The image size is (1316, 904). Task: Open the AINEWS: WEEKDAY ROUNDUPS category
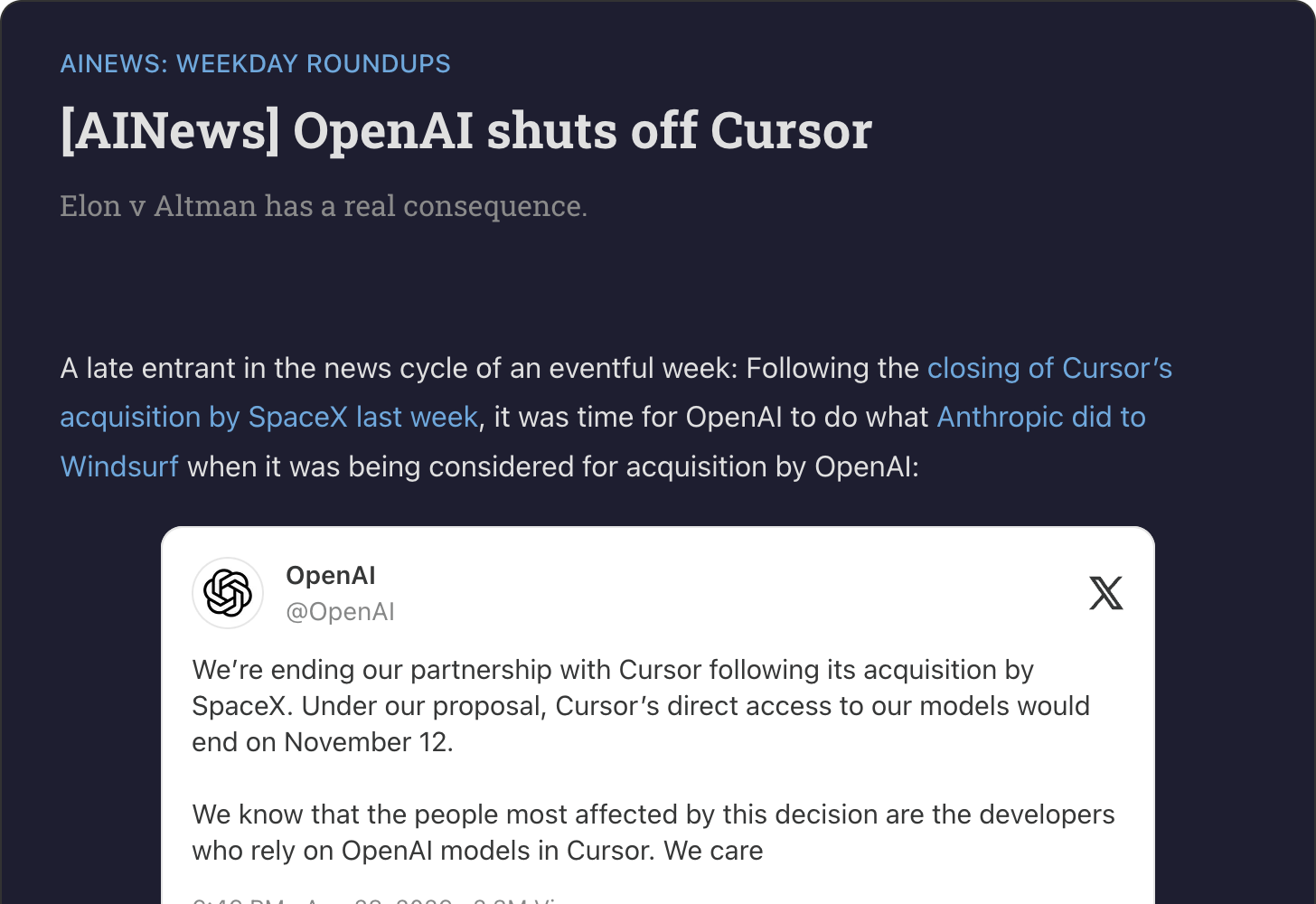[255, 64]
